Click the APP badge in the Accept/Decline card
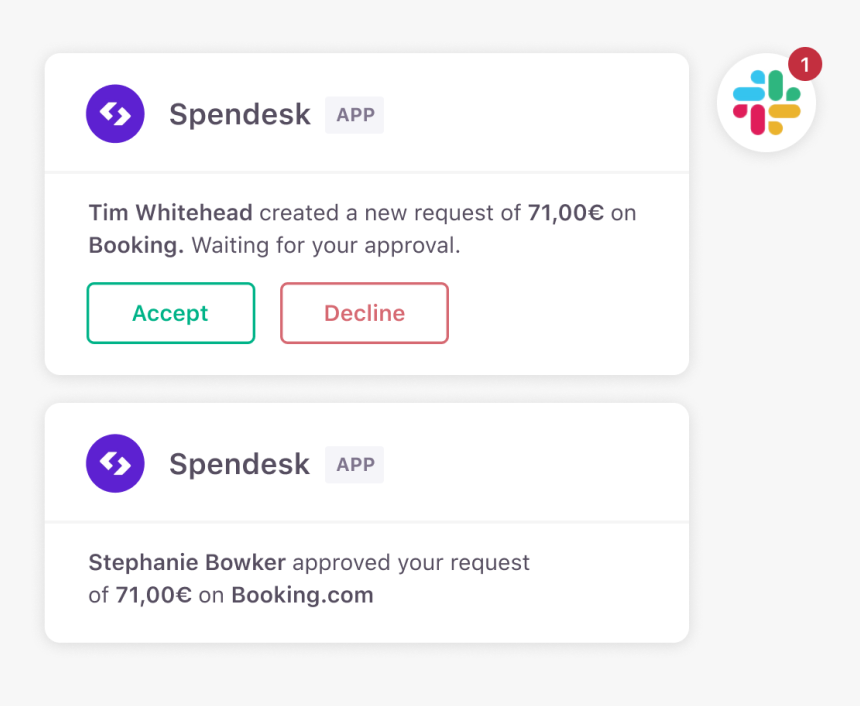Viewport: 860px width, 706px height. tap(355, 115)
